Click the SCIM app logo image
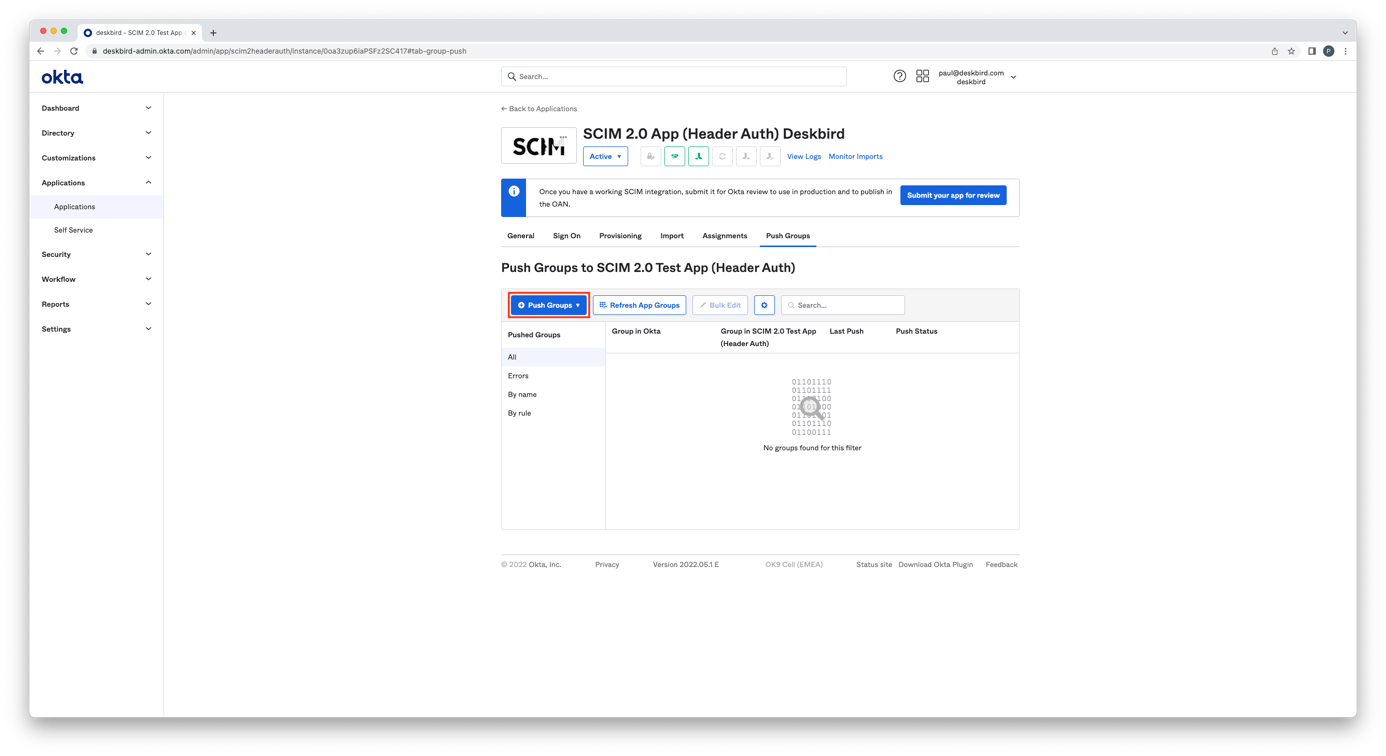This screenshot has height=756, width=1386. click(x=538, y=146)
